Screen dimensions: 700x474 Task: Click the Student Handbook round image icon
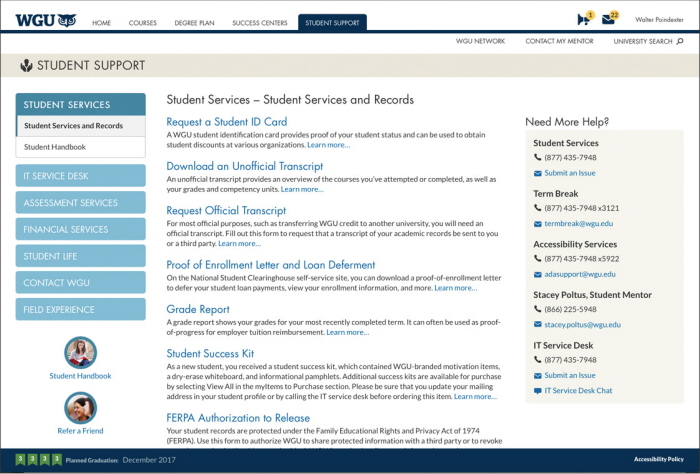(80, 353)
